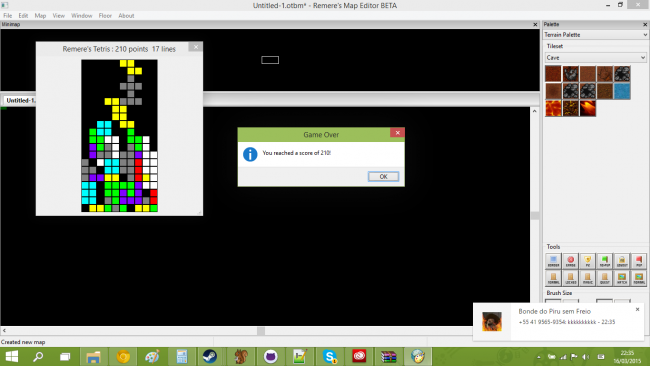Select the Quest door tool
The width and height of the screenshot is (650, 366).
coord(605,278)
